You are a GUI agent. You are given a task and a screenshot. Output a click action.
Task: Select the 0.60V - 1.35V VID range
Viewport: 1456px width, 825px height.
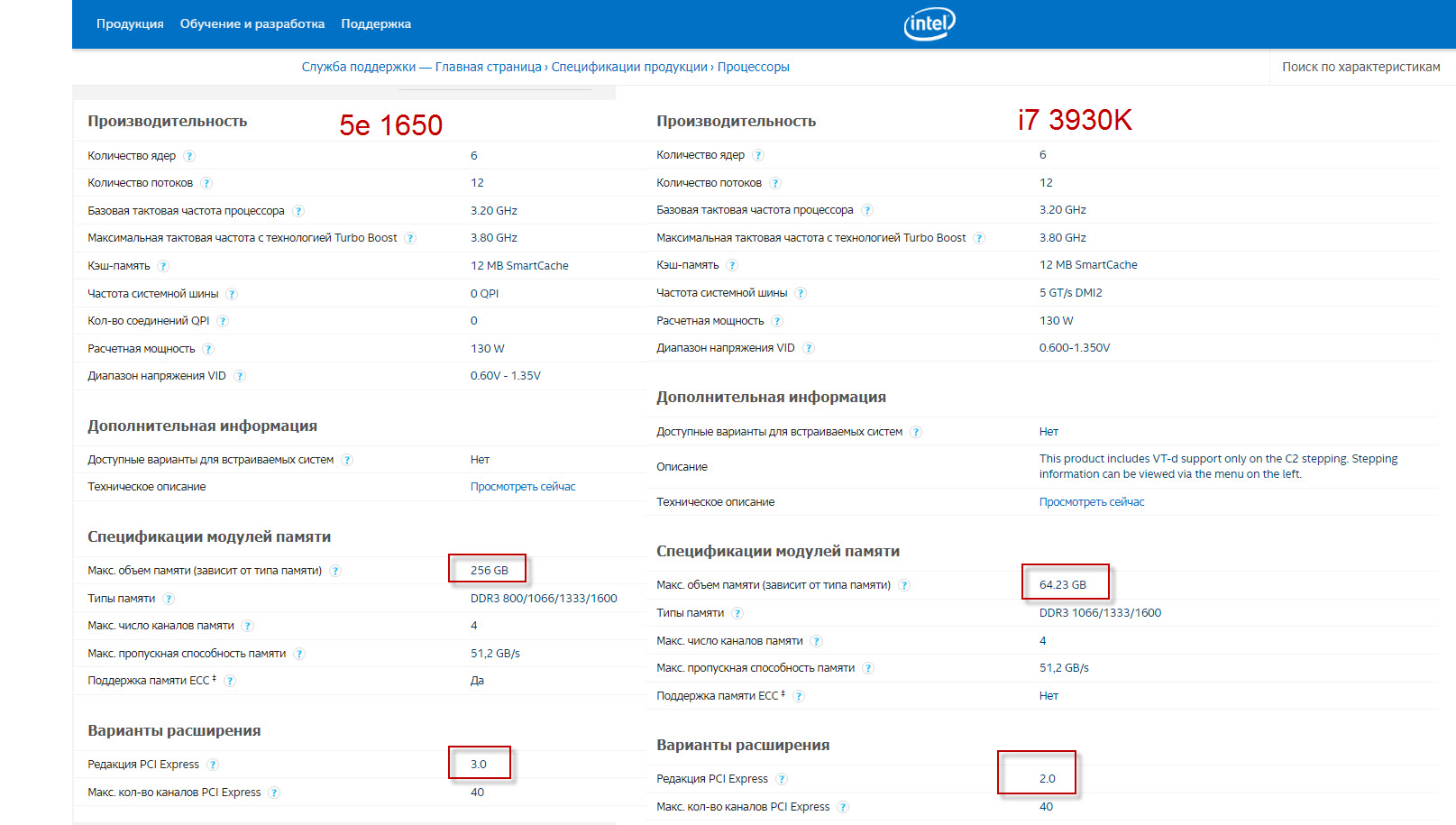(x=505, y=376)
